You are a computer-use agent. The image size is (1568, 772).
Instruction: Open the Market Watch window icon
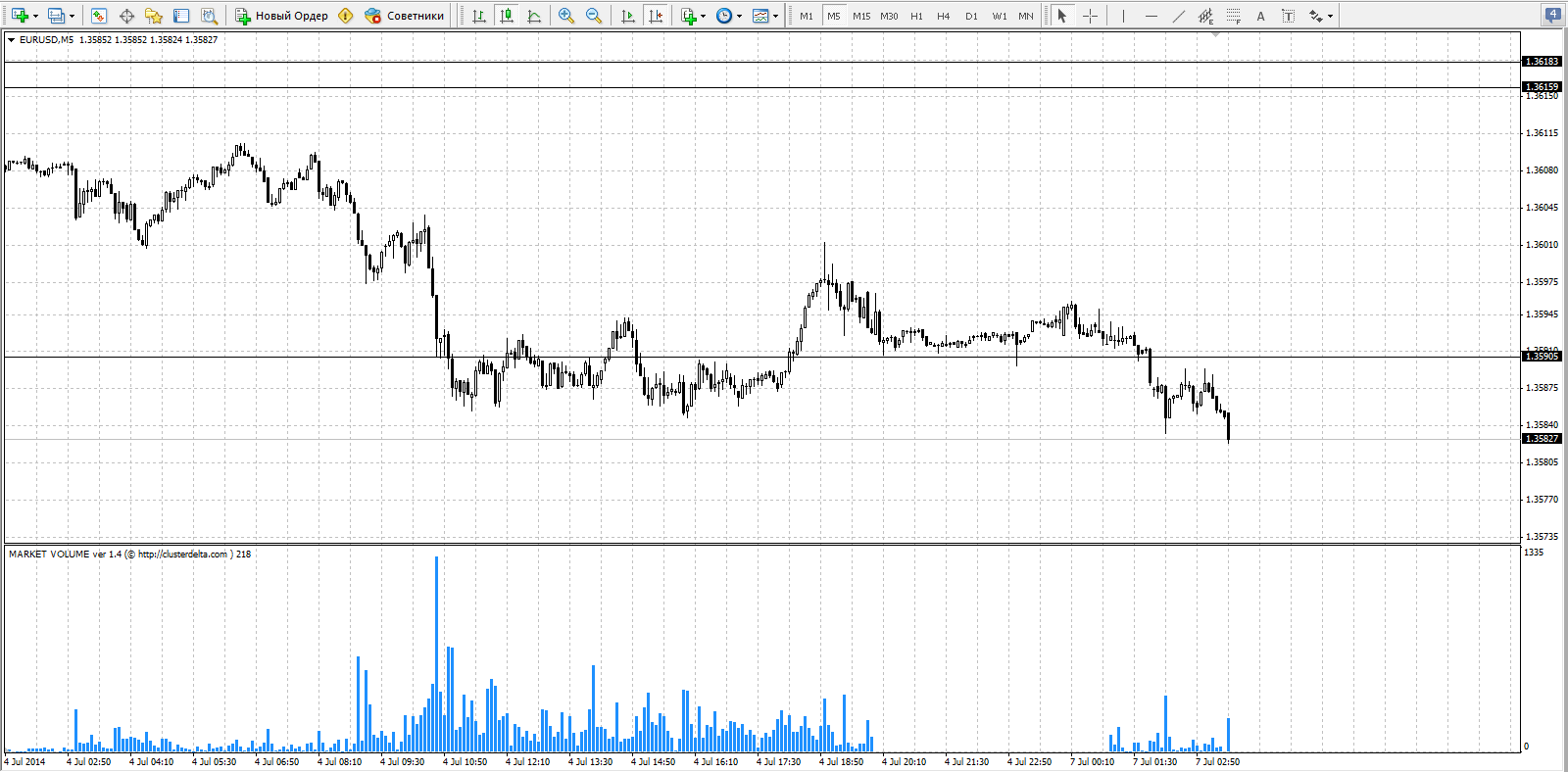(98, 16)
